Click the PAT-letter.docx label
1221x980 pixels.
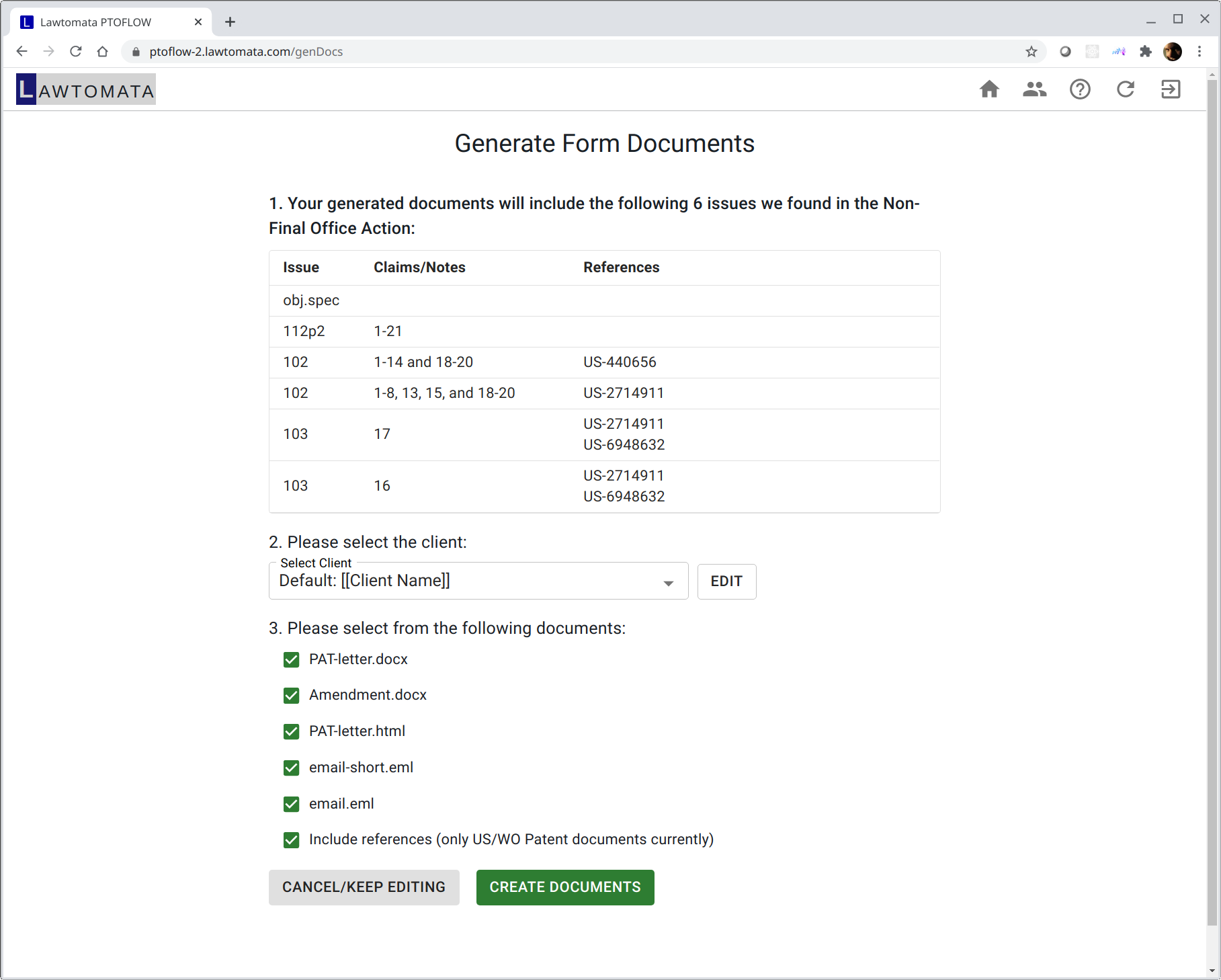(x=358, y=659)
